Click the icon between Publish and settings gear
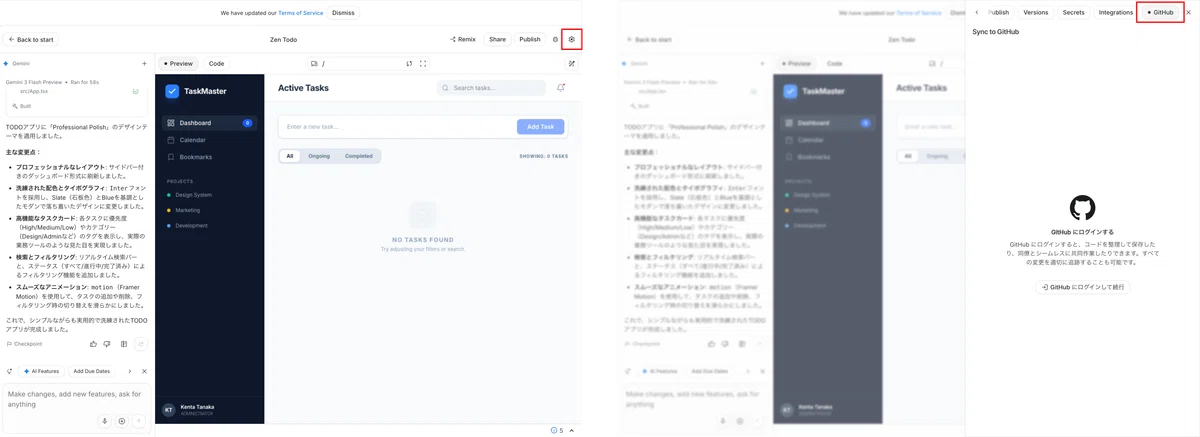 coord(556,40)
